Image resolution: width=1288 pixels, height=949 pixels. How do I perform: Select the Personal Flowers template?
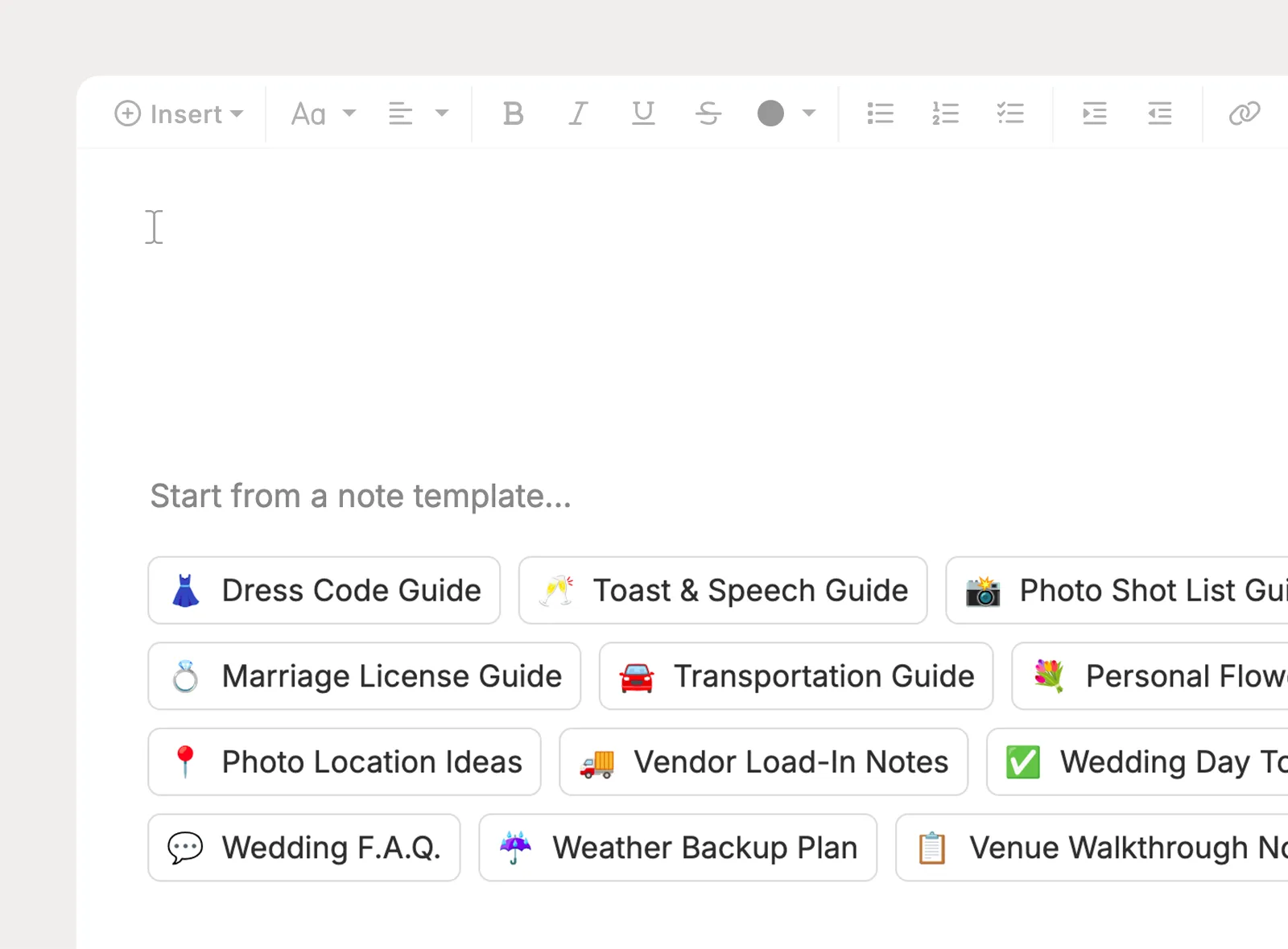[x=1150, y=676]
